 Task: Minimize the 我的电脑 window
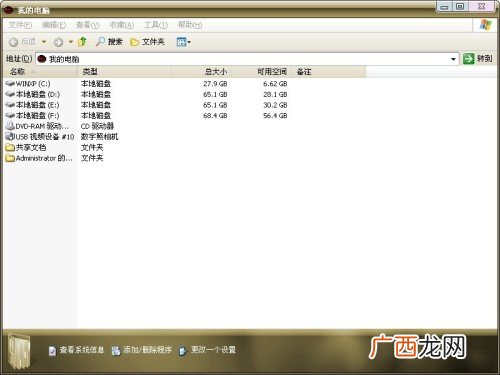444,6
